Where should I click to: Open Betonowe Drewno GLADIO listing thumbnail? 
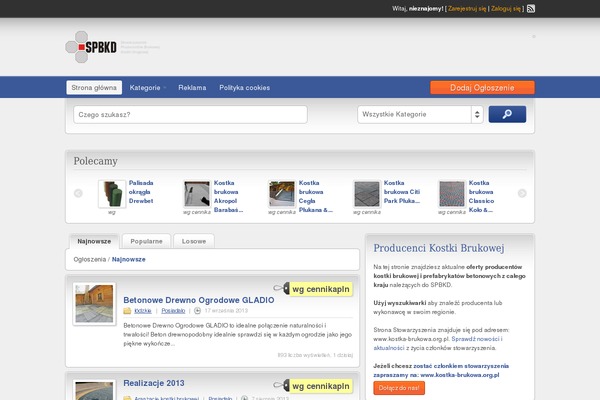pos(94,304)
